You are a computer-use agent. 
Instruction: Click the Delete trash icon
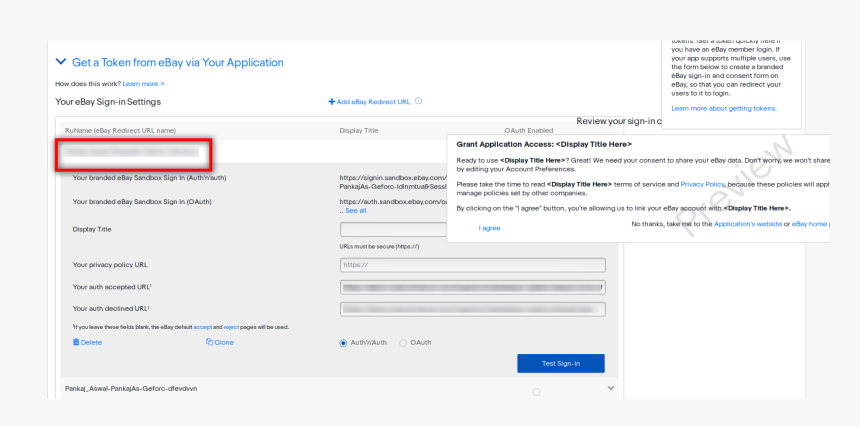click(x=76, y=342)
